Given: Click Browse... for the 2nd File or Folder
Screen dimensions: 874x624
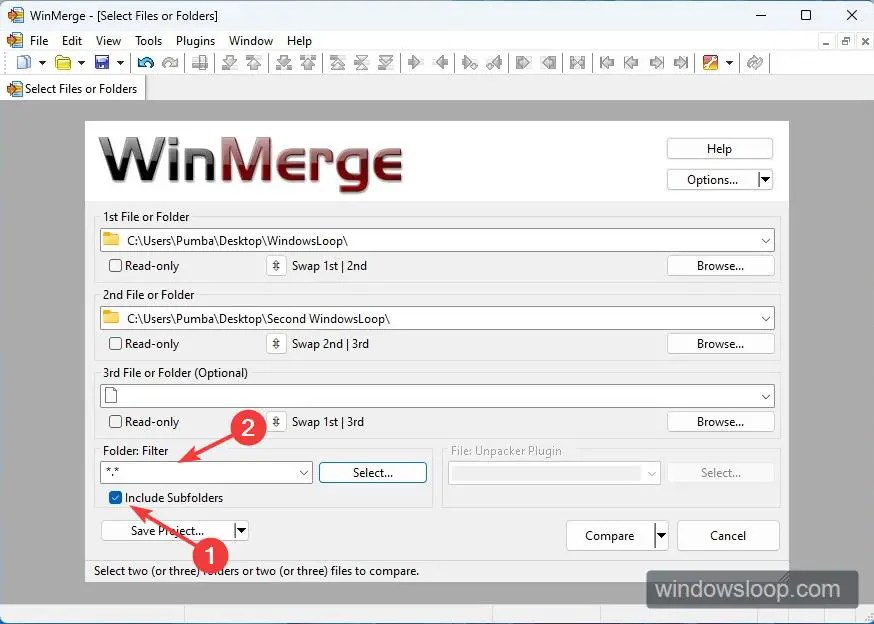Looking at the screenshot, I should (720, 344).
